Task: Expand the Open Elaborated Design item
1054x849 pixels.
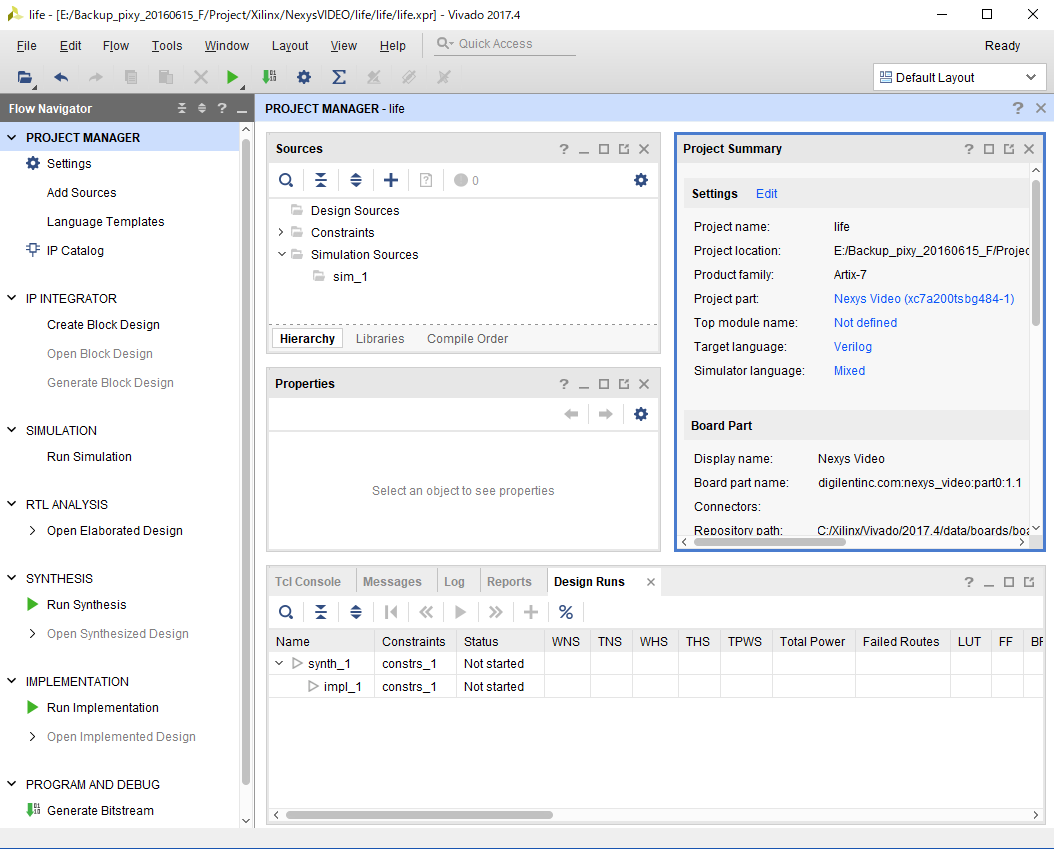Action: point(32,530)
